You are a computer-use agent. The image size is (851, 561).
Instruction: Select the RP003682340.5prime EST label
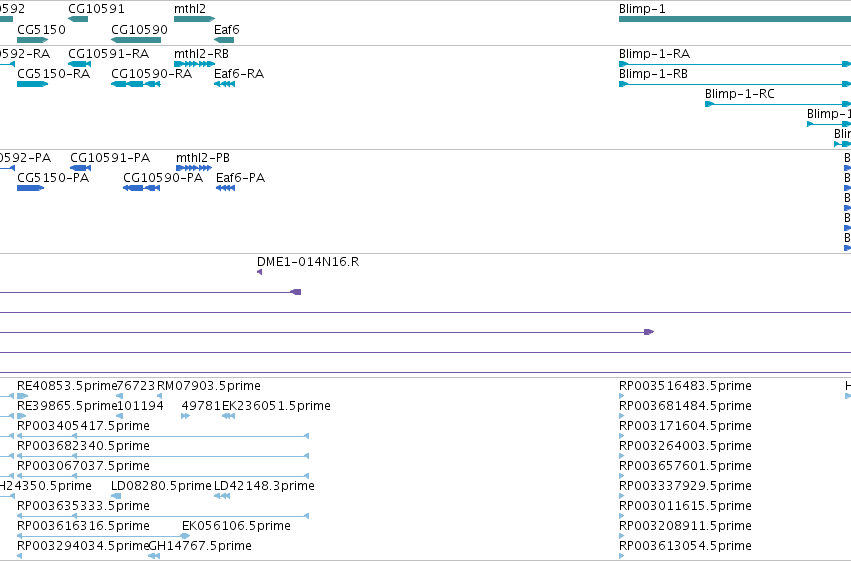(x=84, y=446)
